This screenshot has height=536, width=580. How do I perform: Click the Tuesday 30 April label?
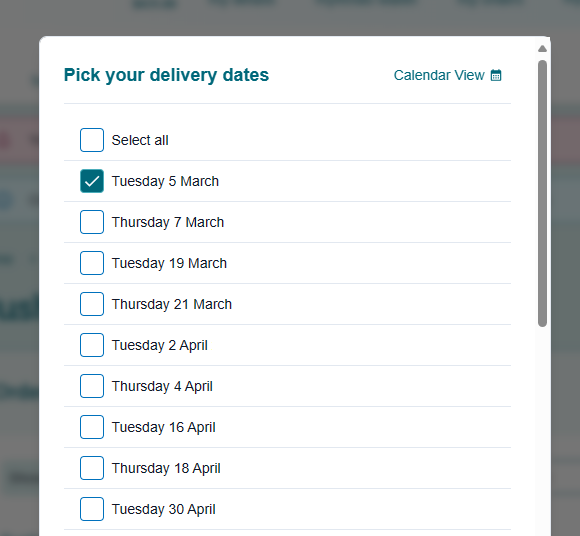[x=163, y=509]
